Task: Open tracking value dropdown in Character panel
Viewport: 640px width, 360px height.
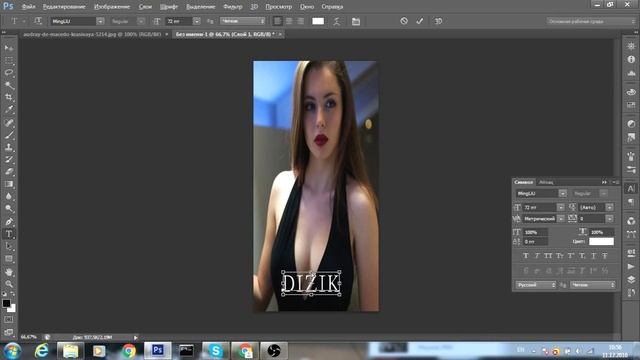Action: point(609,219)
